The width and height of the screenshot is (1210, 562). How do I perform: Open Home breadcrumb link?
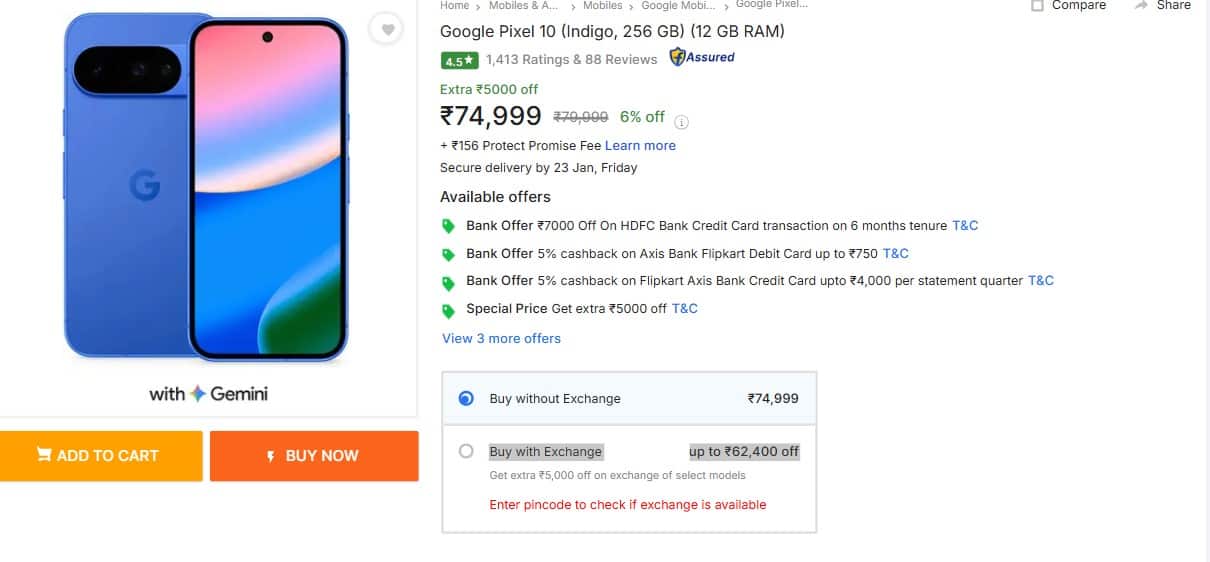point(454,5)
